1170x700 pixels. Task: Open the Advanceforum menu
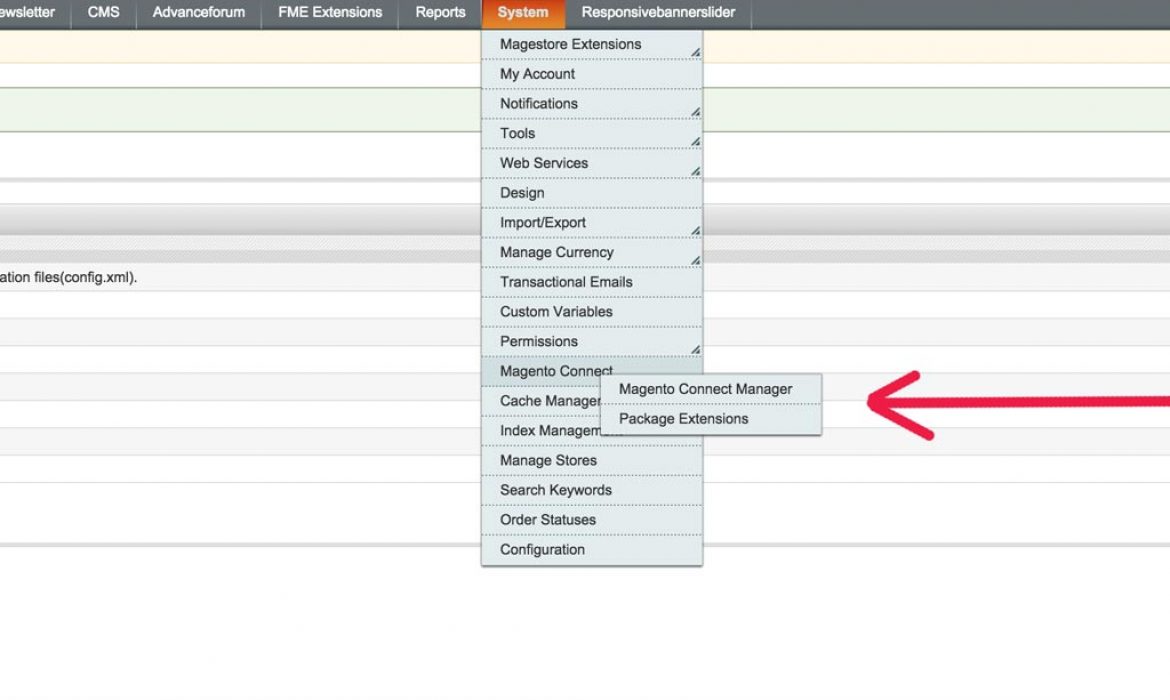pyautogui.click(x=198, y=13)
